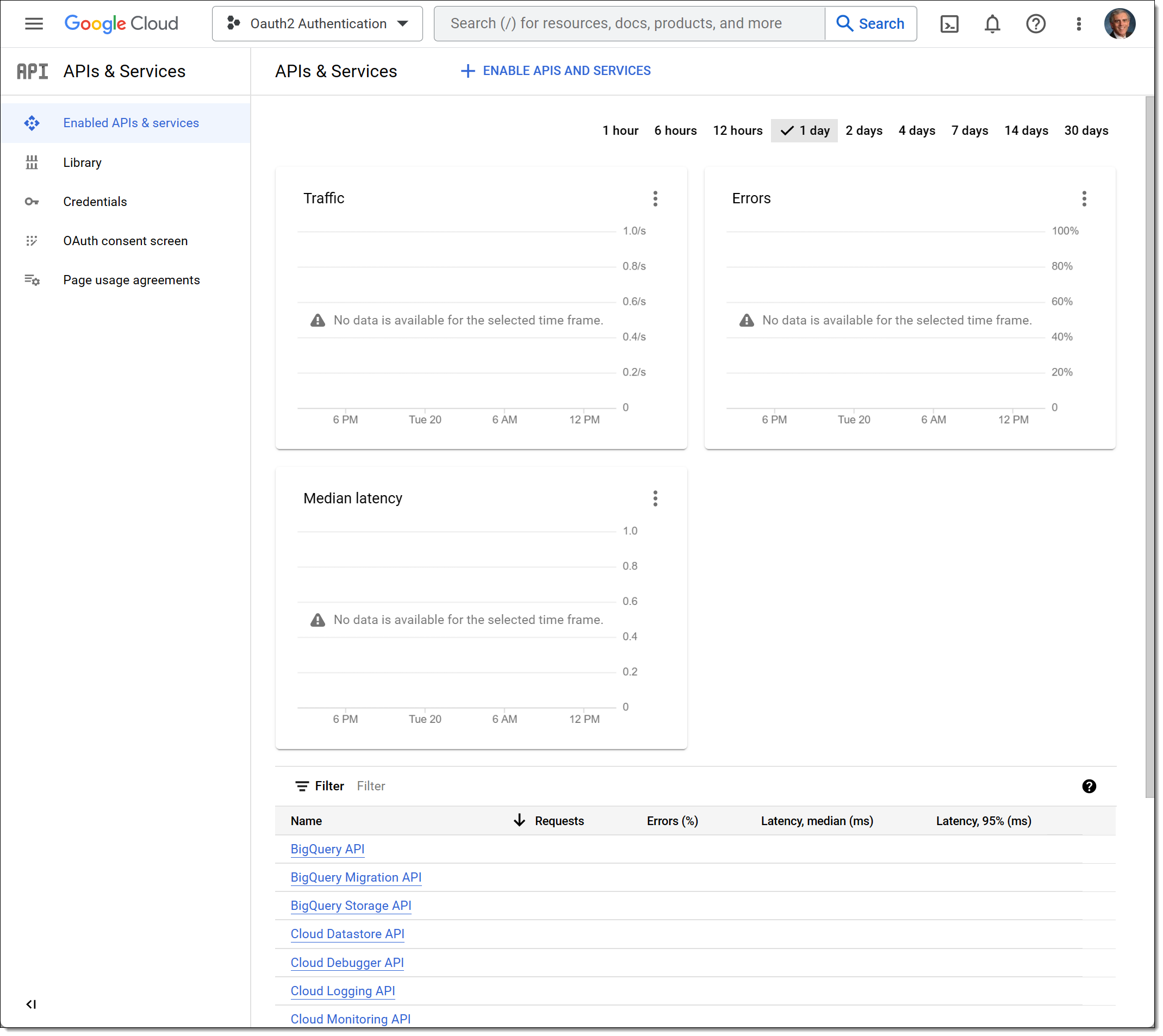Open the main navigation hamburger menu

coord(34,23)
